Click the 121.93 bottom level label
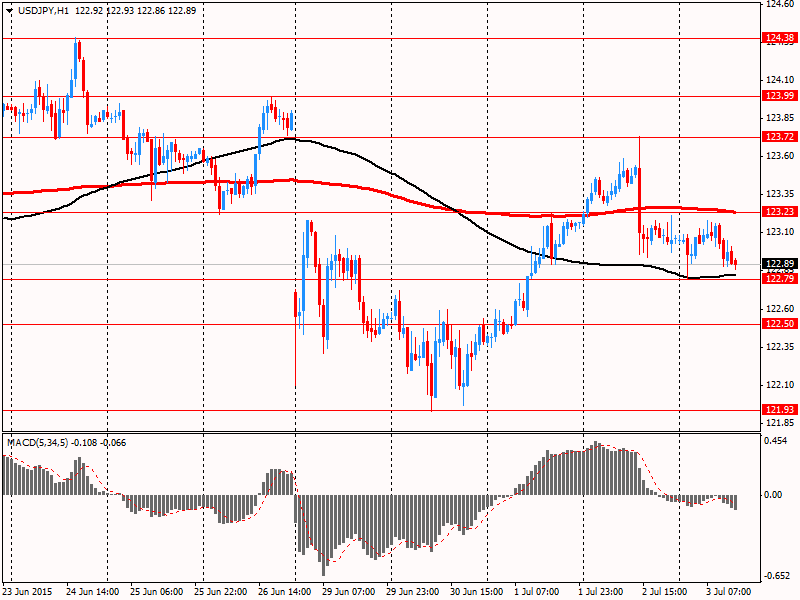This screenshot has width=800, height=600. (779, 410)
